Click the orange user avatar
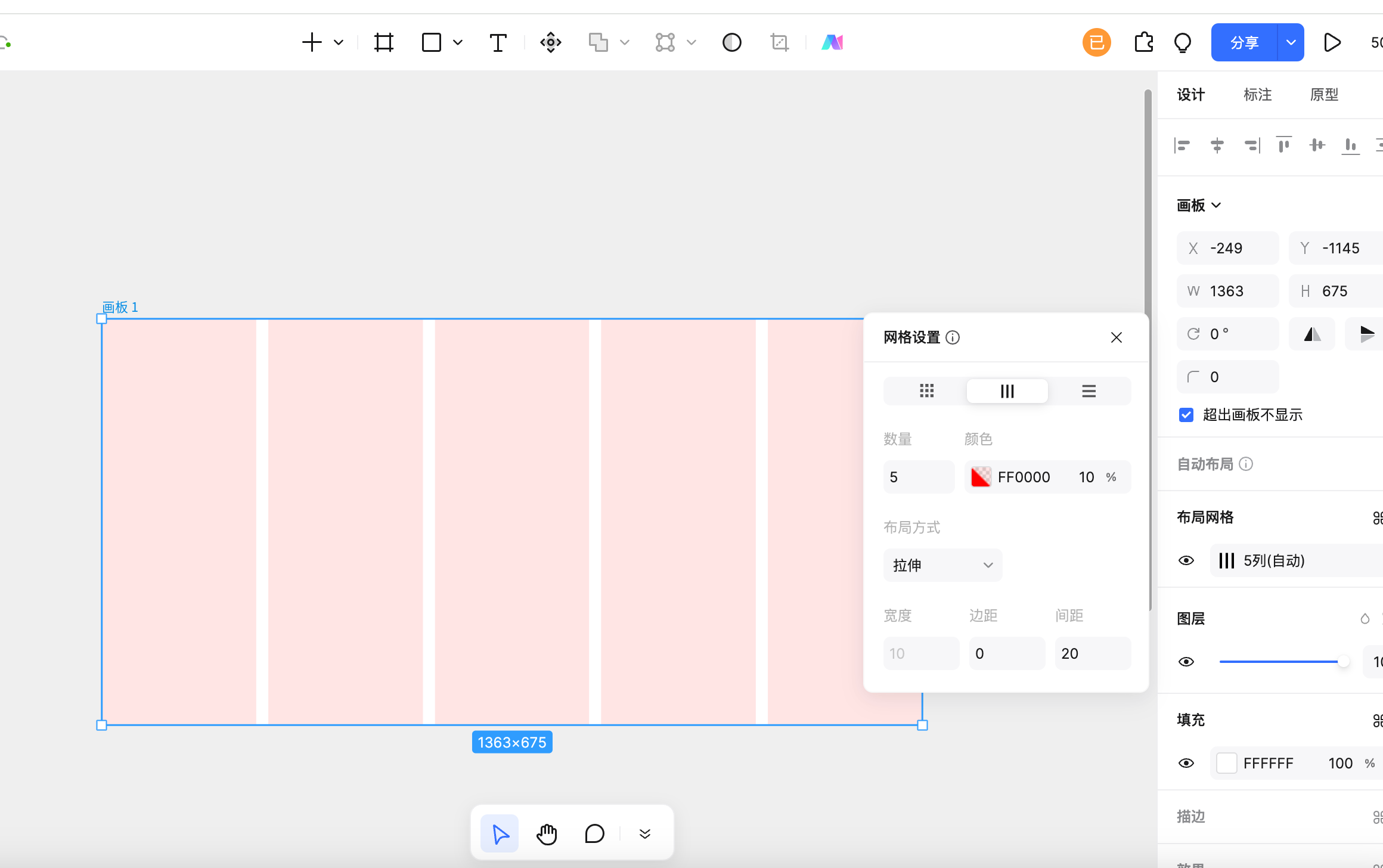 tap(1097, 42)
